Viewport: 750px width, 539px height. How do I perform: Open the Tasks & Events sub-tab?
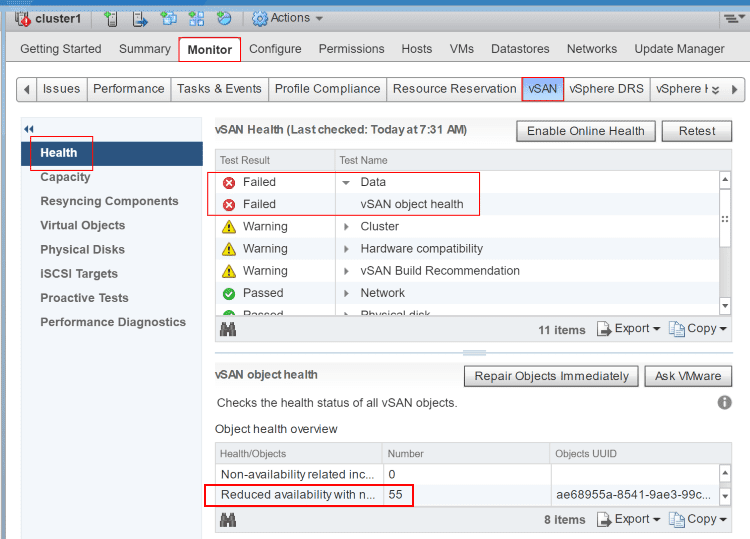tap(219, 89)
